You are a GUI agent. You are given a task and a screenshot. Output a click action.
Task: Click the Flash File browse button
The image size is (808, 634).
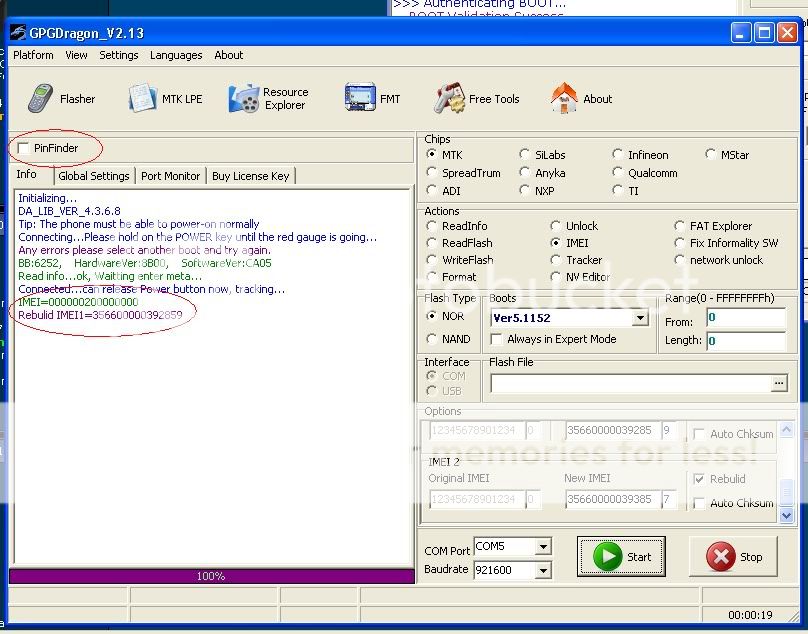point(779,383)
